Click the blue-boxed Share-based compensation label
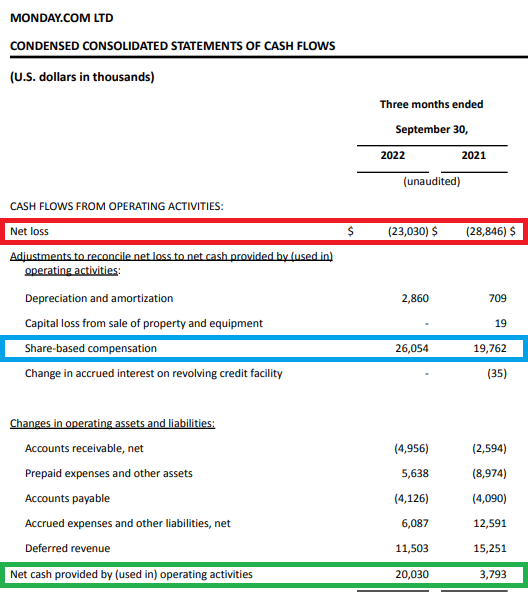Screen dimensions: 528x608 point(91,348)
